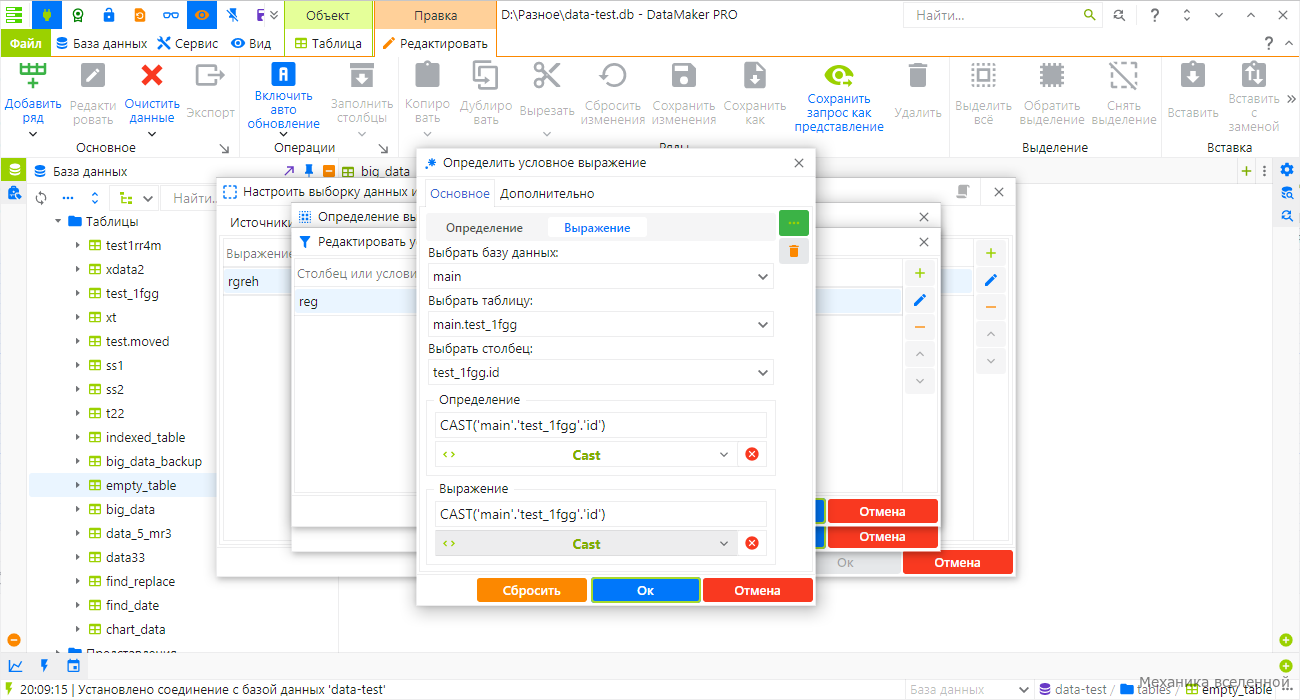The height and width of the screenshot is (700, 1300).
Task: Click the orange Сбросить button
Action: [532, 590]
